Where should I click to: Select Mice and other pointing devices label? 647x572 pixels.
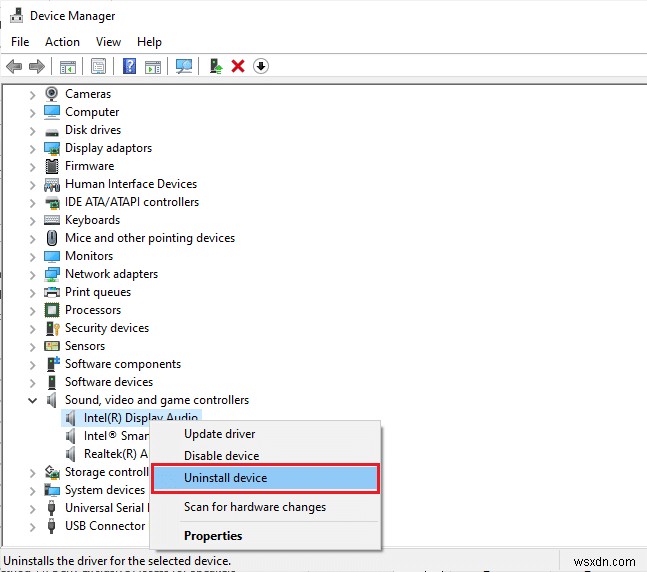click(x=150, y=238)
